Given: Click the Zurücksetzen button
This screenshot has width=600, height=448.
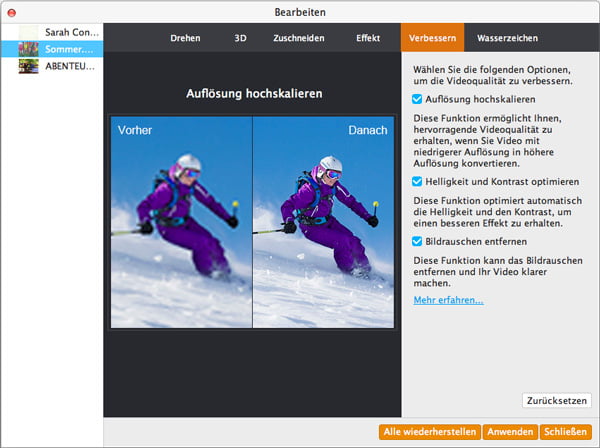Looking at the screenshot, I should point(556,400).
